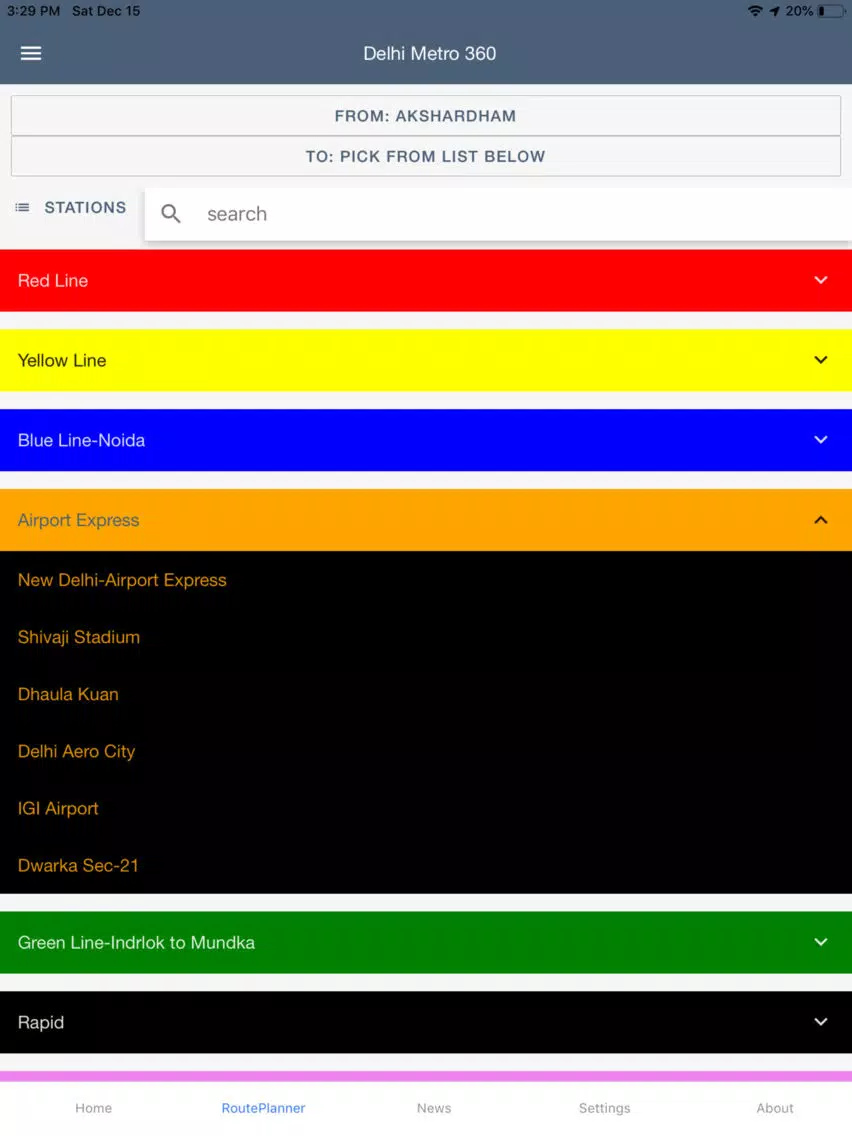
Task: Expand the Rapid line chevron
Action: [x=820, y=1022]
